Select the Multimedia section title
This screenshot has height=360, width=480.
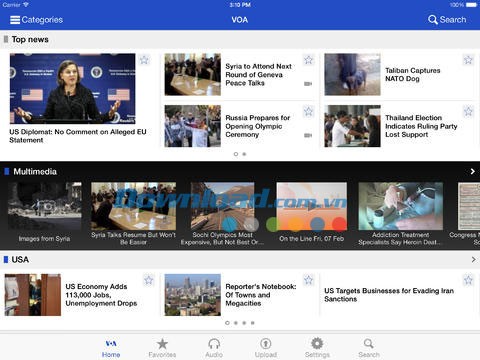click(35, 172)
